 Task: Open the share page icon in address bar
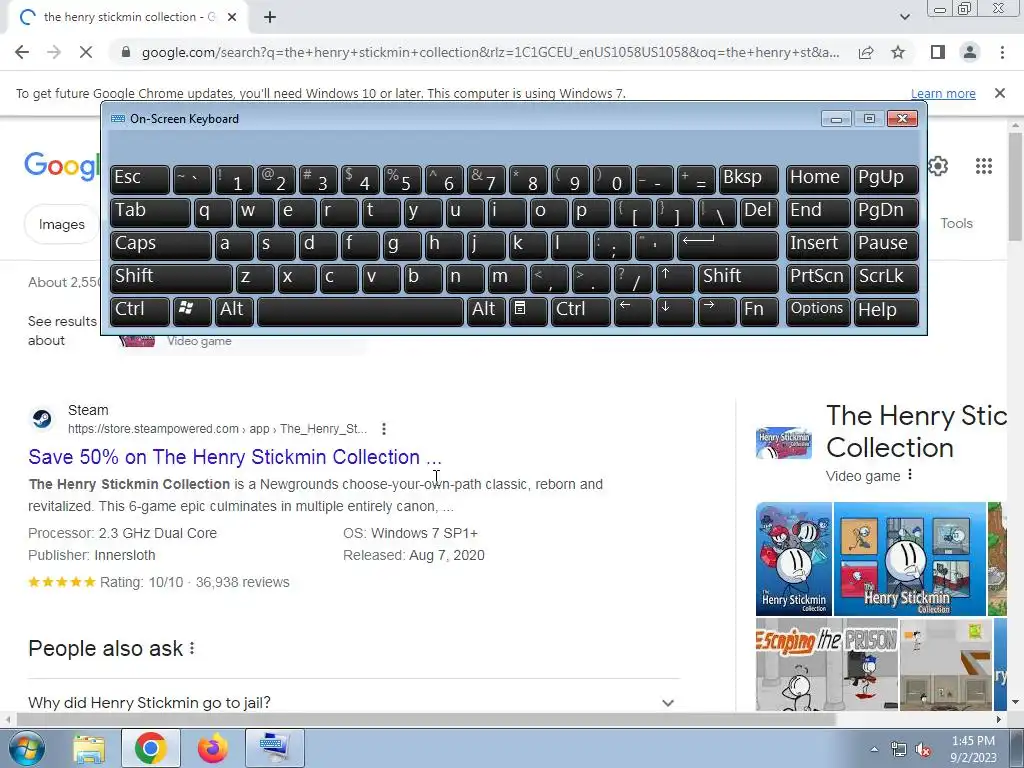(x=866, y=52)
